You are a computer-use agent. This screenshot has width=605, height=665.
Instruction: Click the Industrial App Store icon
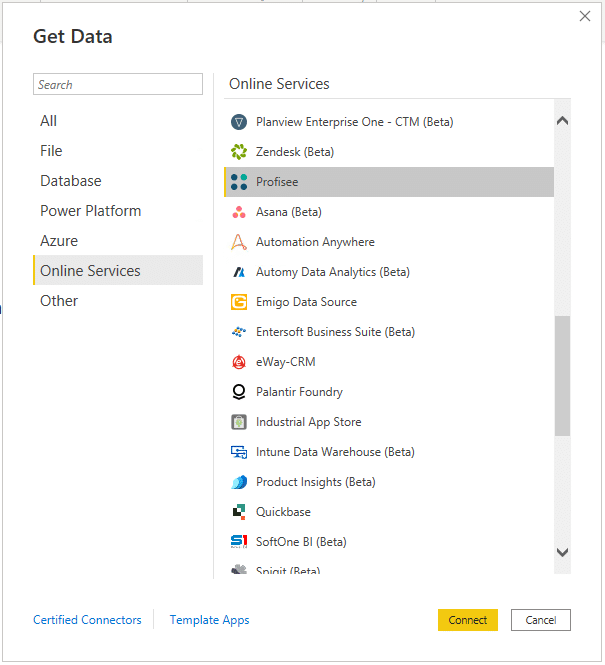click(x=239, y=422)
